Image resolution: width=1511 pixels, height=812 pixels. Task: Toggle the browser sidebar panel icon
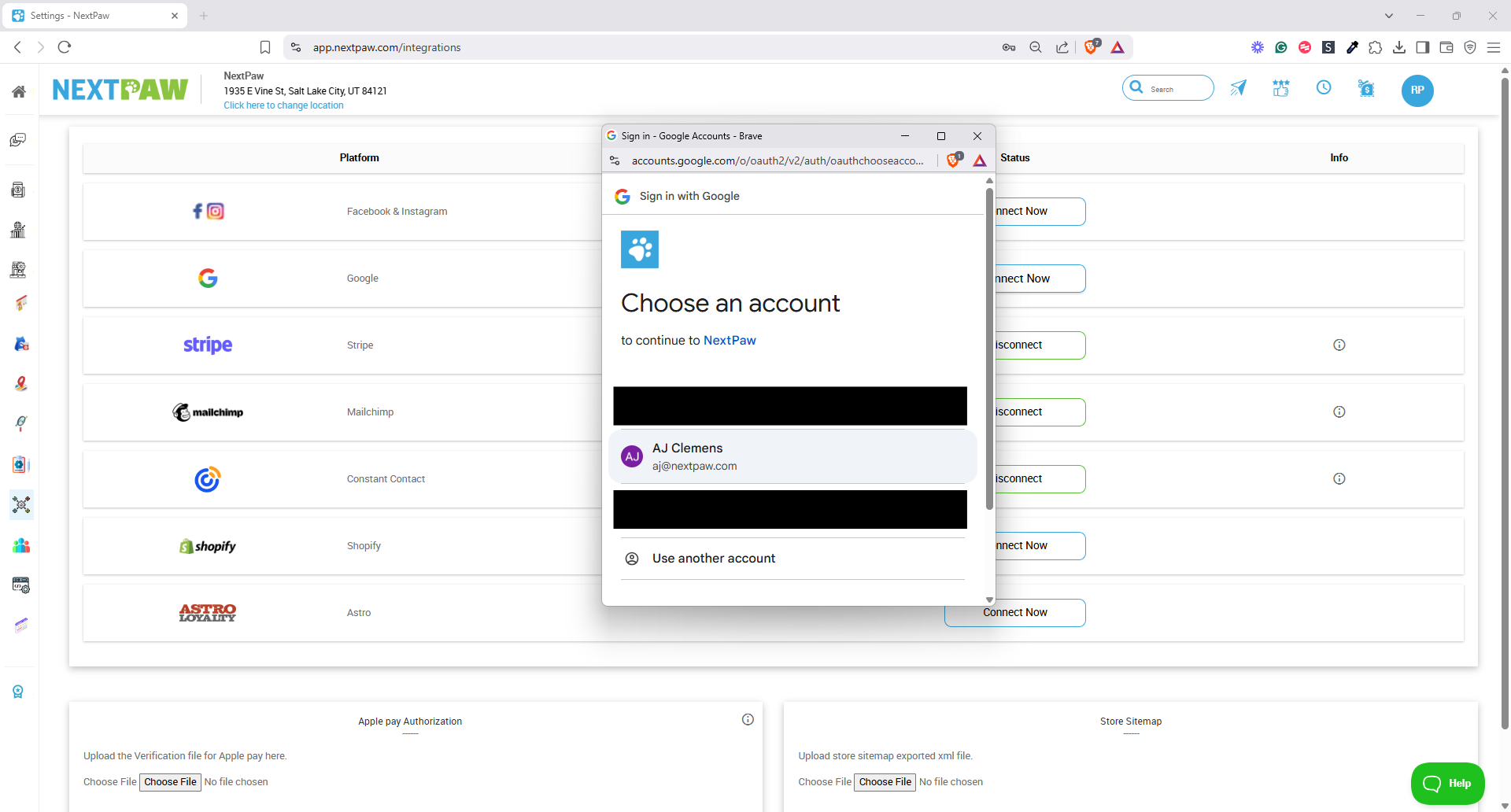point(1423,47)
